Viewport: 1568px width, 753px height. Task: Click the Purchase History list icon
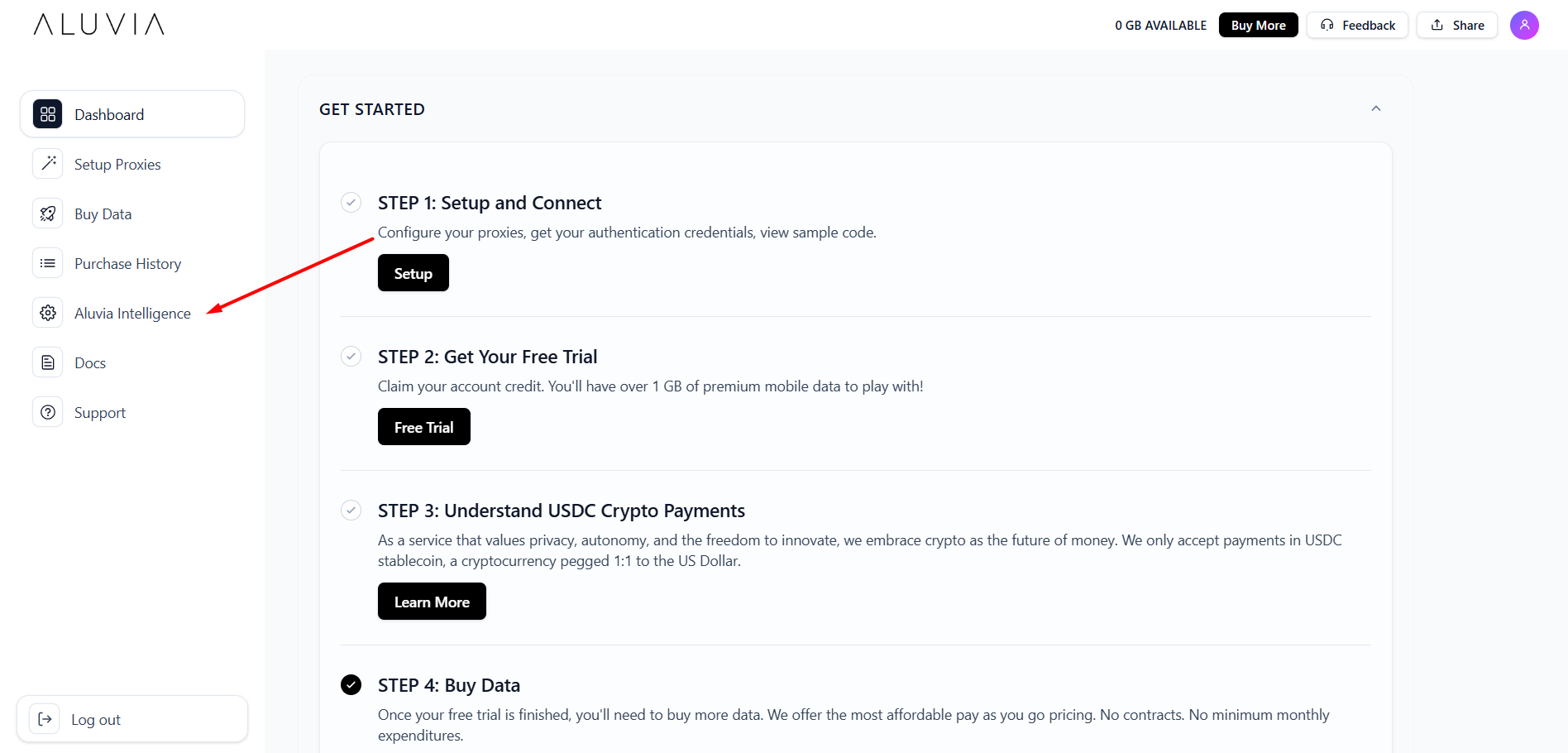(48, 263)
